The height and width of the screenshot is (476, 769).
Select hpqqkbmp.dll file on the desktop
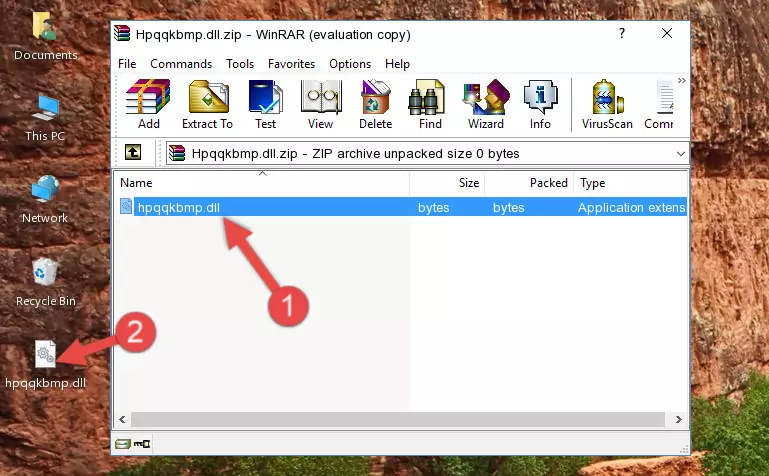point(46,365)
